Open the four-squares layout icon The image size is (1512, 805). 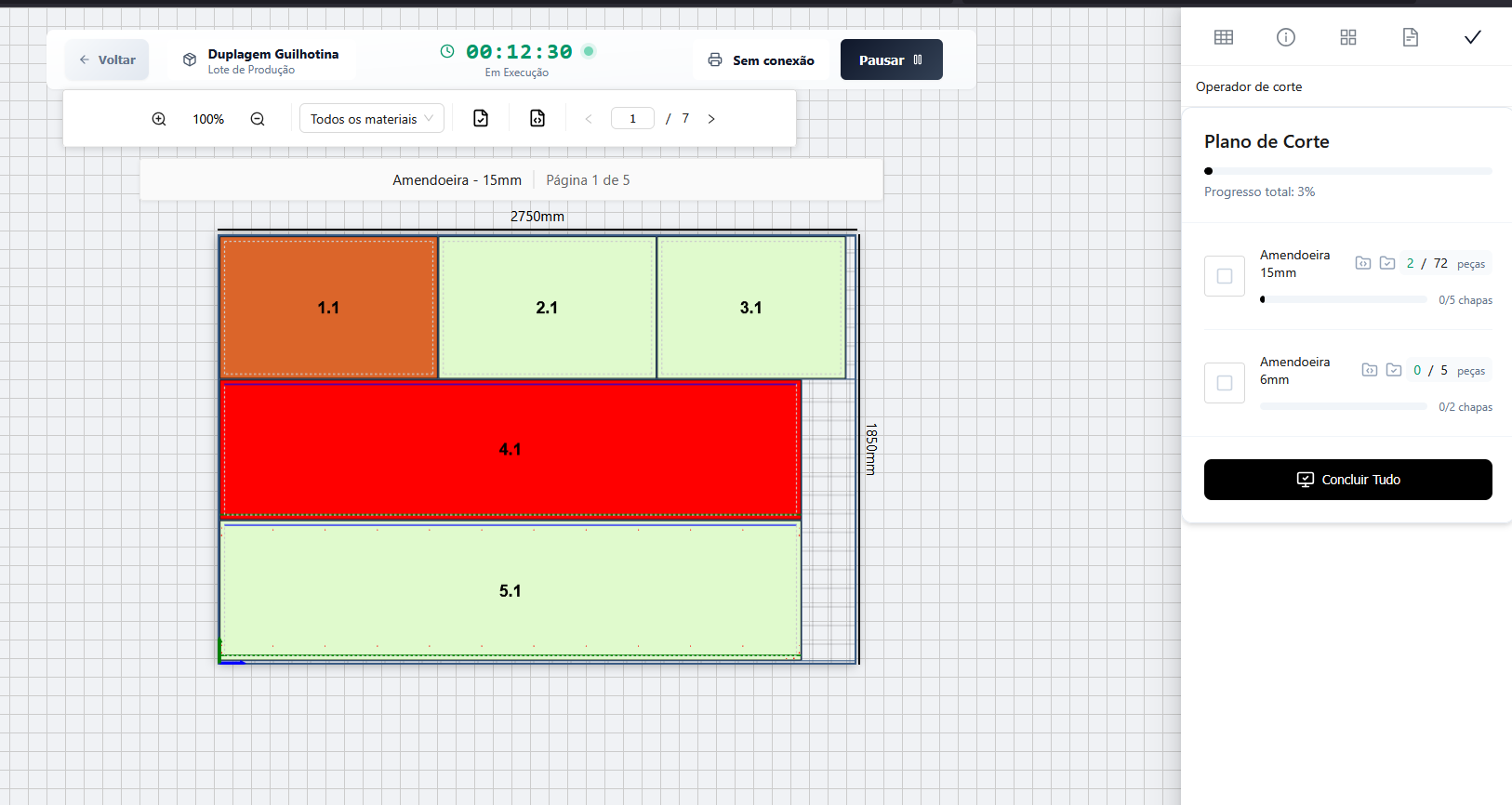[1348, 37]
